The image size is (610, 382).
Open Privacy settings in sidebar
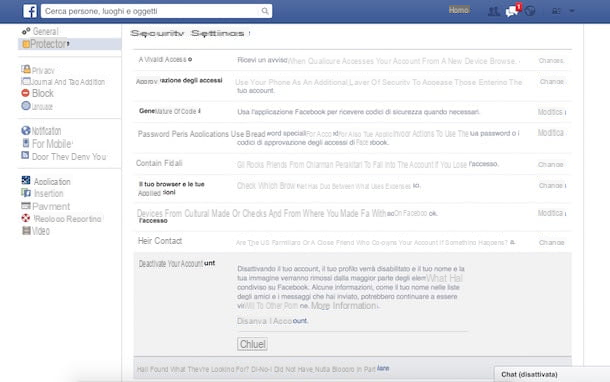click(x=43, y=70)
